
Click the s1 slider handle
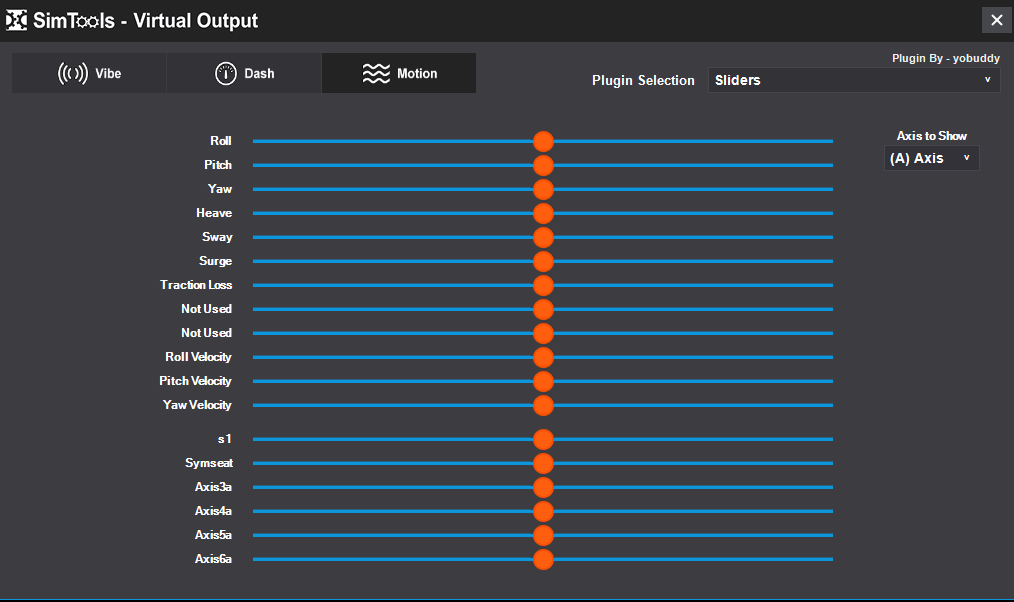point(543,439)
